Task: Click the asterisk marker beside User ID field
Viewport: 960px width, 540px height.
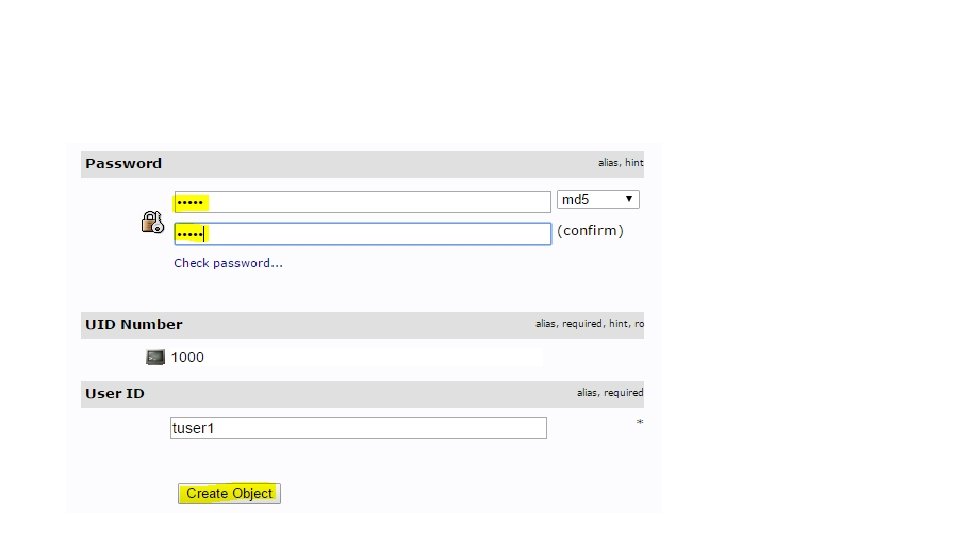Action: click(640, 422)
